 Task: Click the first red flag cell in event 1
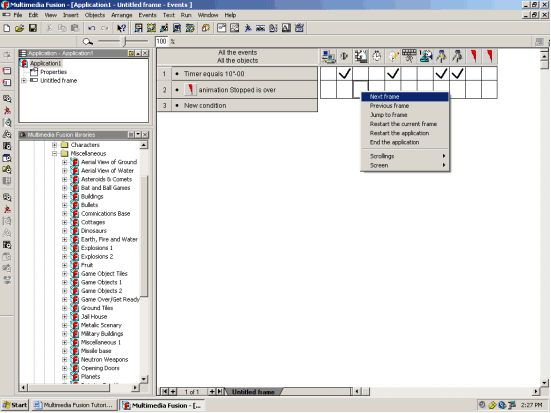pos(474,74)
